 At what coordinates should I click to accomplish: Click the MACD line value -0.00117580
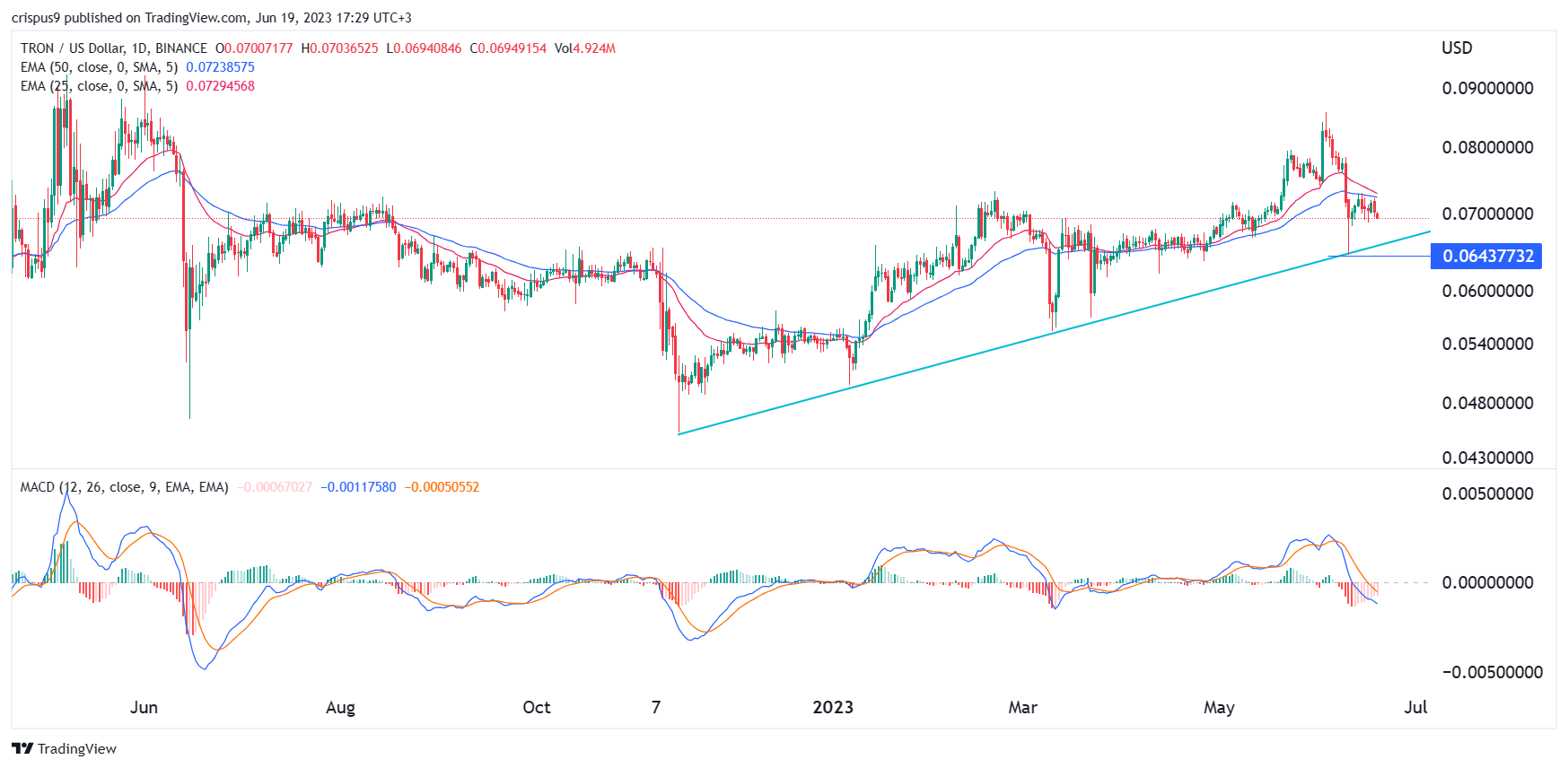coord(358,487)
